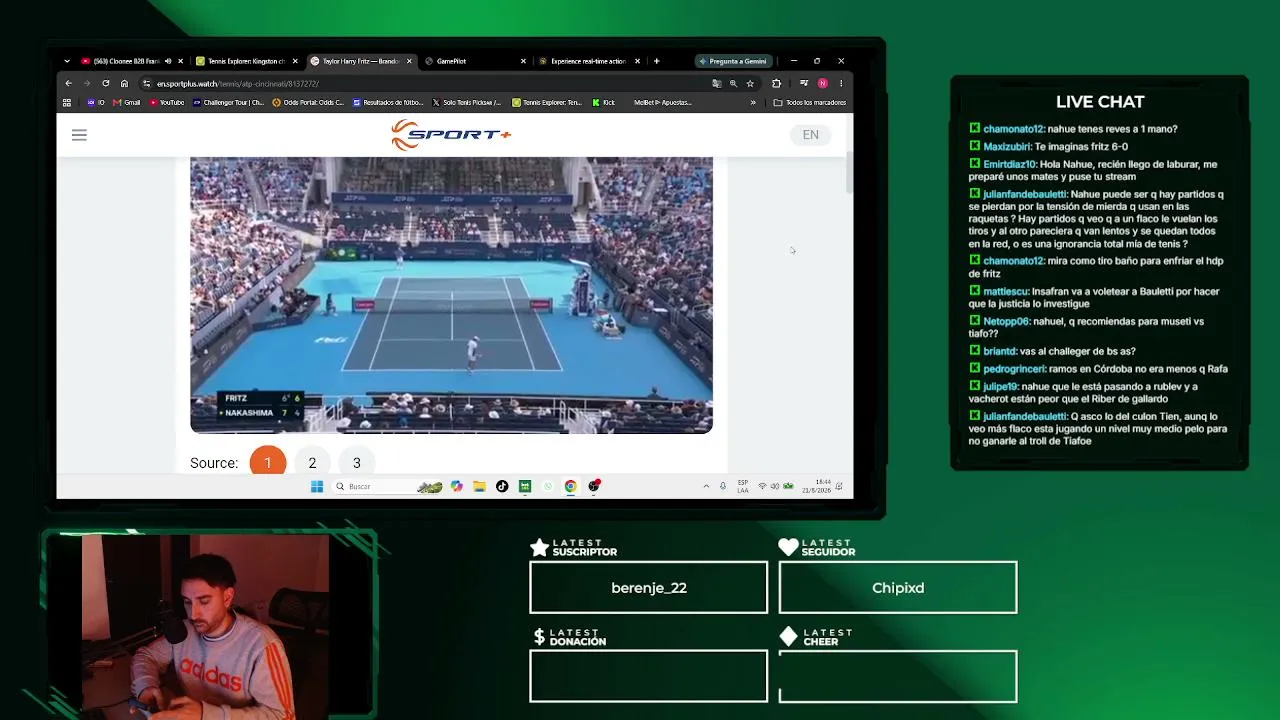The image size is (1280, 720).
Task: Open Copilot from the taskbar
Action: click(x=457, y=486)
